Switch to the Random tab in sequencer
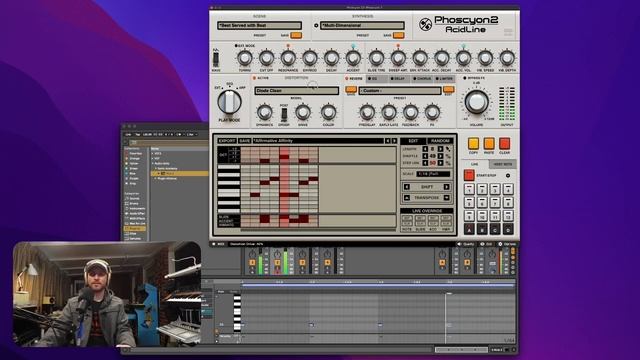This screenshot has width=640, height=360. pos(440,141)
